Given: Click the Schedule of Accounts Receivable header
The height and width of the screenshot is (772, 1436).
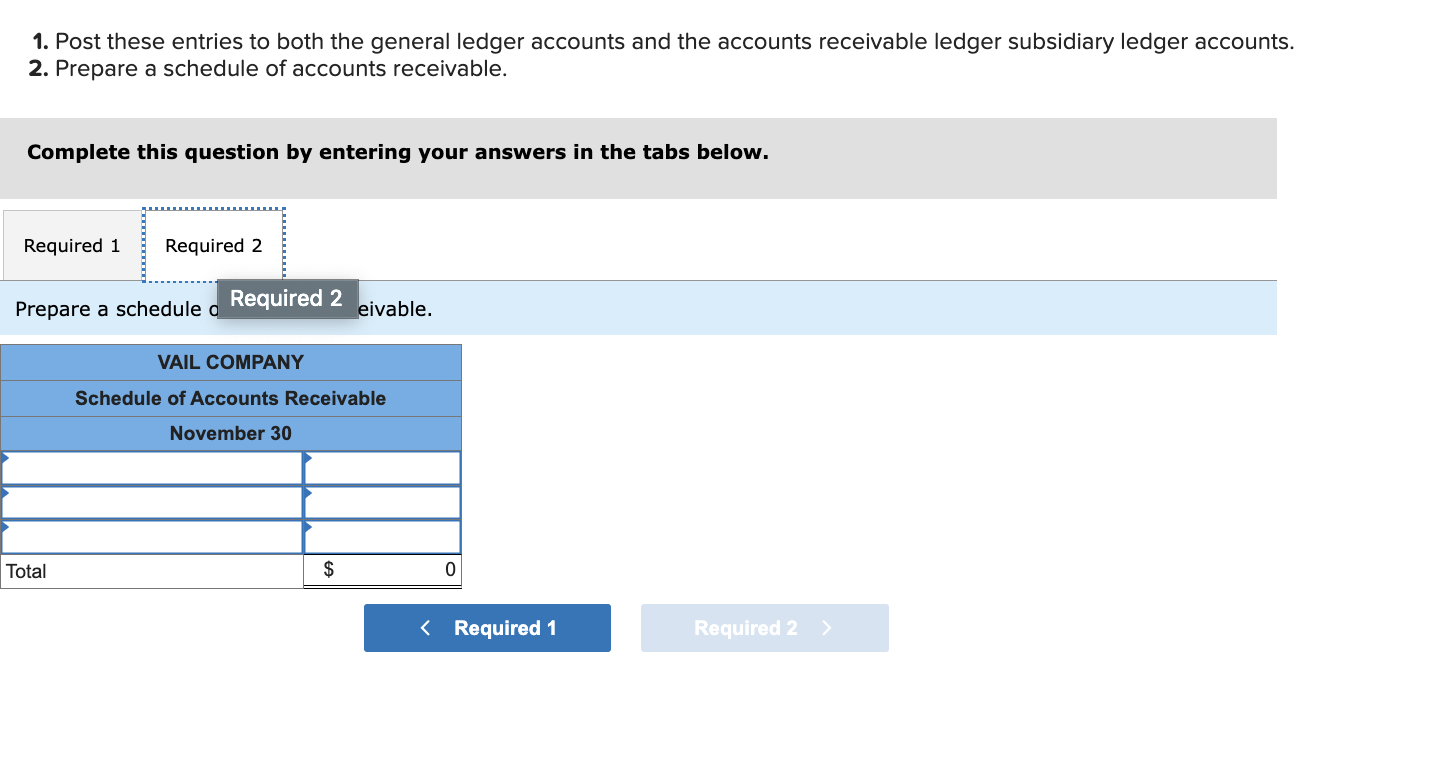Looking at the screenshot, I should coord(230,398).
